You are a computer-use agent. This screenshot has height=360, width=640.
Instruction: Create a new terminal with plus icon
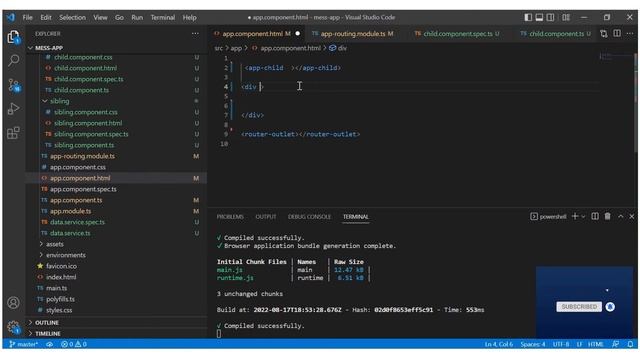[x=575, y=216]
